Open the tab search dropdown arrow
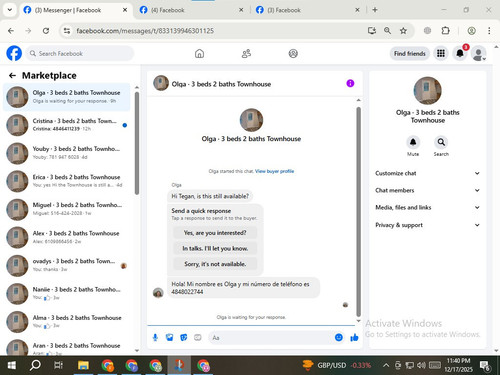This screenshot has height=375, width=500. pos(10,10)
